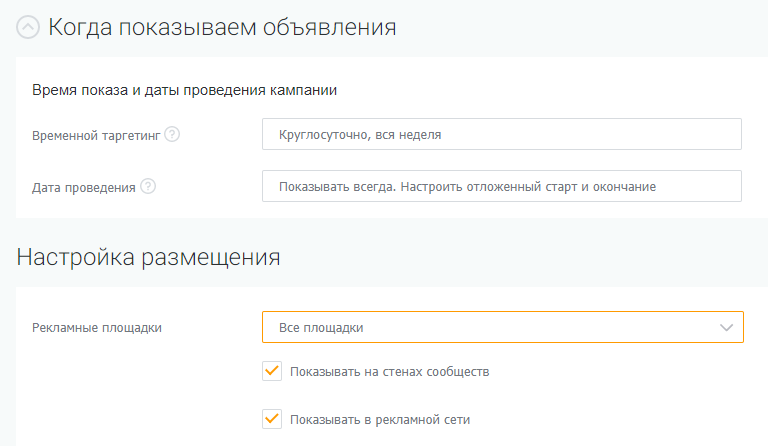Click empty right side of Временной таргетинг field
The width and height of the screenshot is (768, 446).
pyautogui.click(x=620, y=135)
